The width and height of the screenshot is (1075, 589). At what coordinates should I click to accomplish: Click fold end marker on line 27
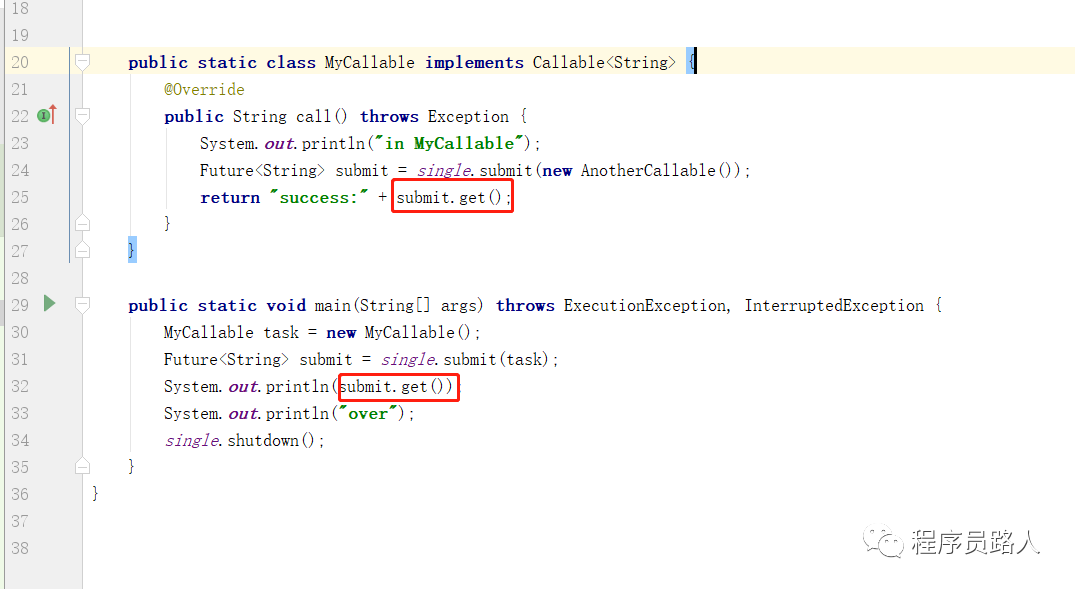[x=82, y=250]
